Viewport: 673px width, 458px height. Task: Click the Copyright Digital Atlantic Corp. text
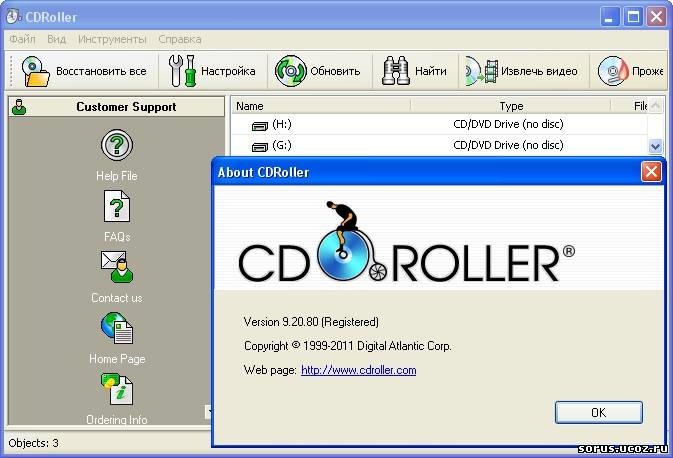[348, 346]
